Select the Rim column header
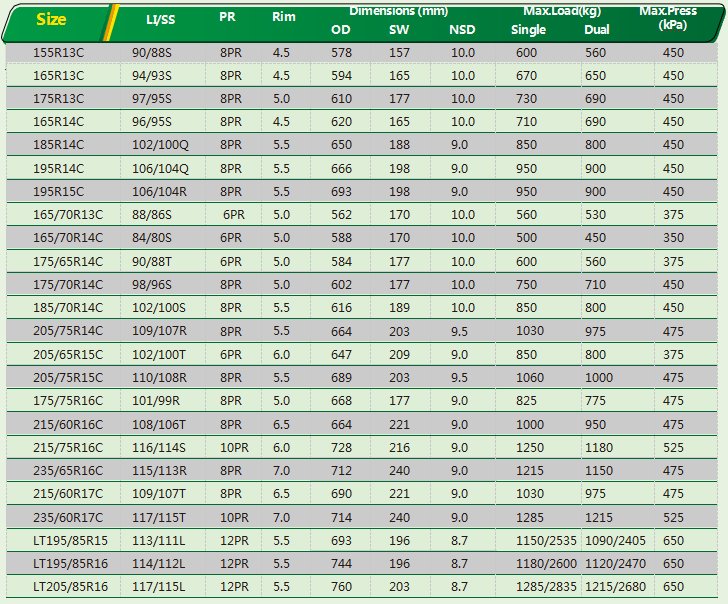 click(x=283, y=17)
